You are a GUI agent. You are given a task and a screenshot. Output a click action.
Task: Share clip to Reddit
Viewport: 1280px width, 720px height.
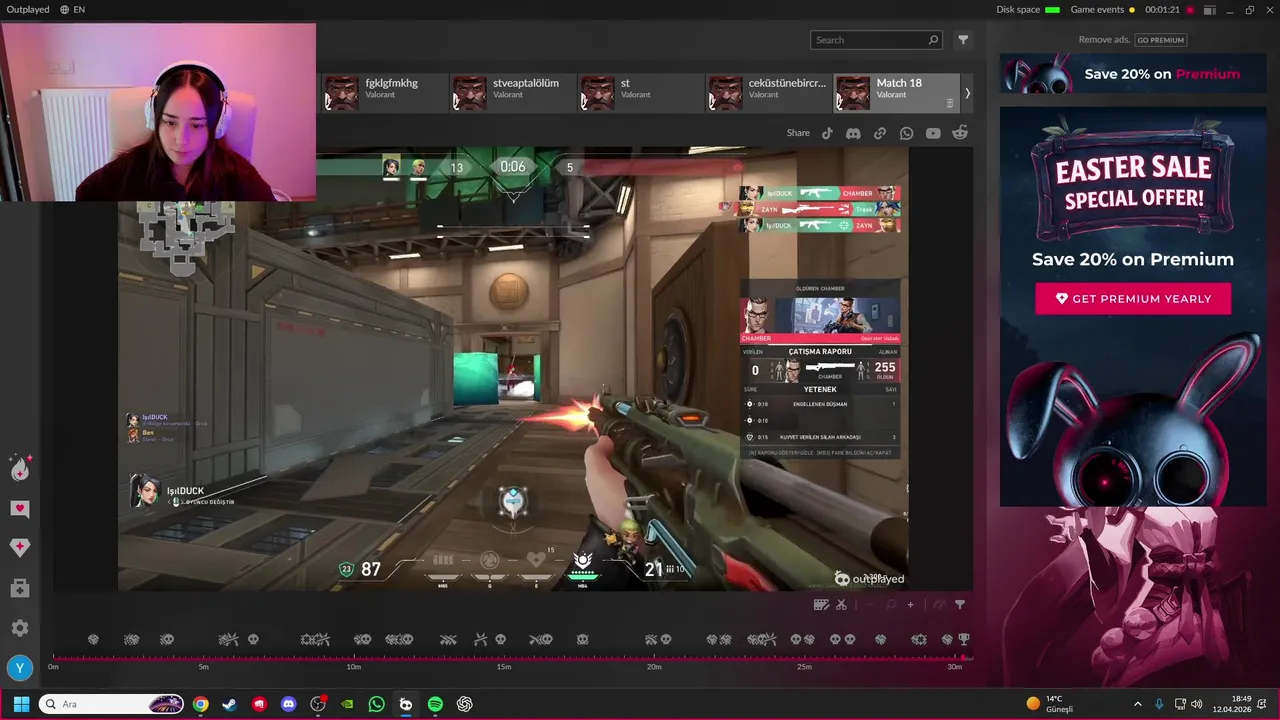pyautogui.click(x=960, y=133)
